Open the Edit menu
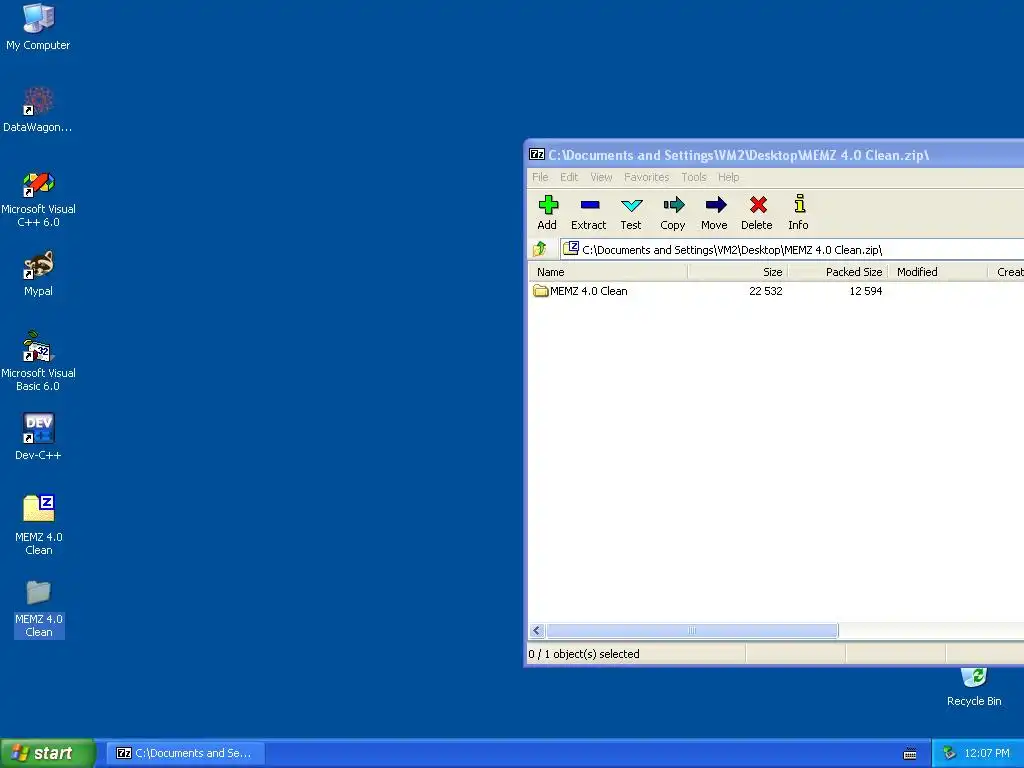This screenshot has height=768, width=1024. point(569,177)
